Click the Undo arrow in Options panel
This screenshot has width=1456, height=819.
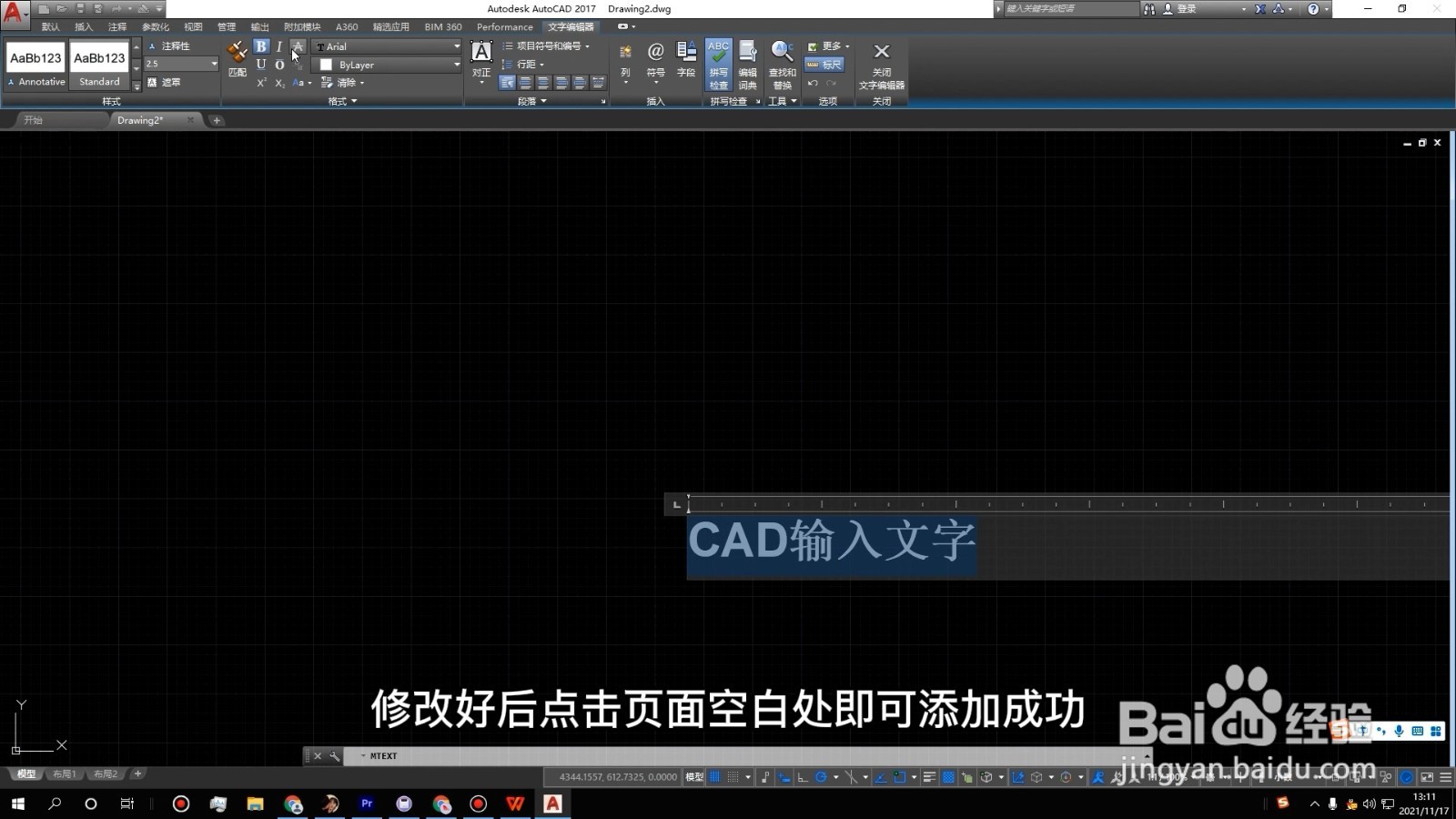pos(813,83)
